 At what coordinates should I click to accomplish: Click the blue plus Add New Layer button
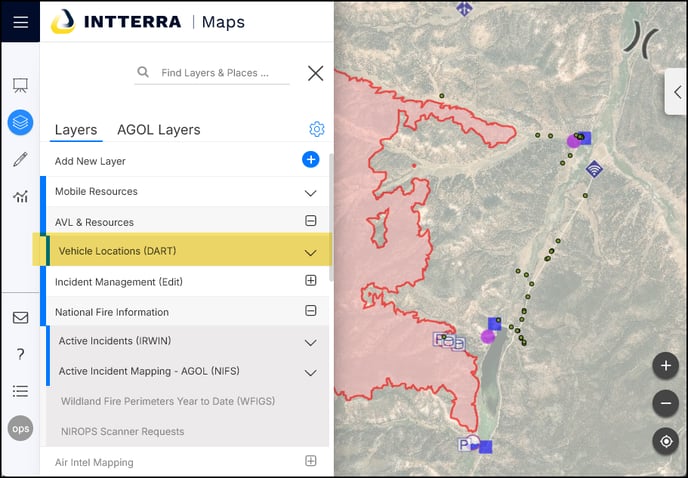click(x=311, y=159)
